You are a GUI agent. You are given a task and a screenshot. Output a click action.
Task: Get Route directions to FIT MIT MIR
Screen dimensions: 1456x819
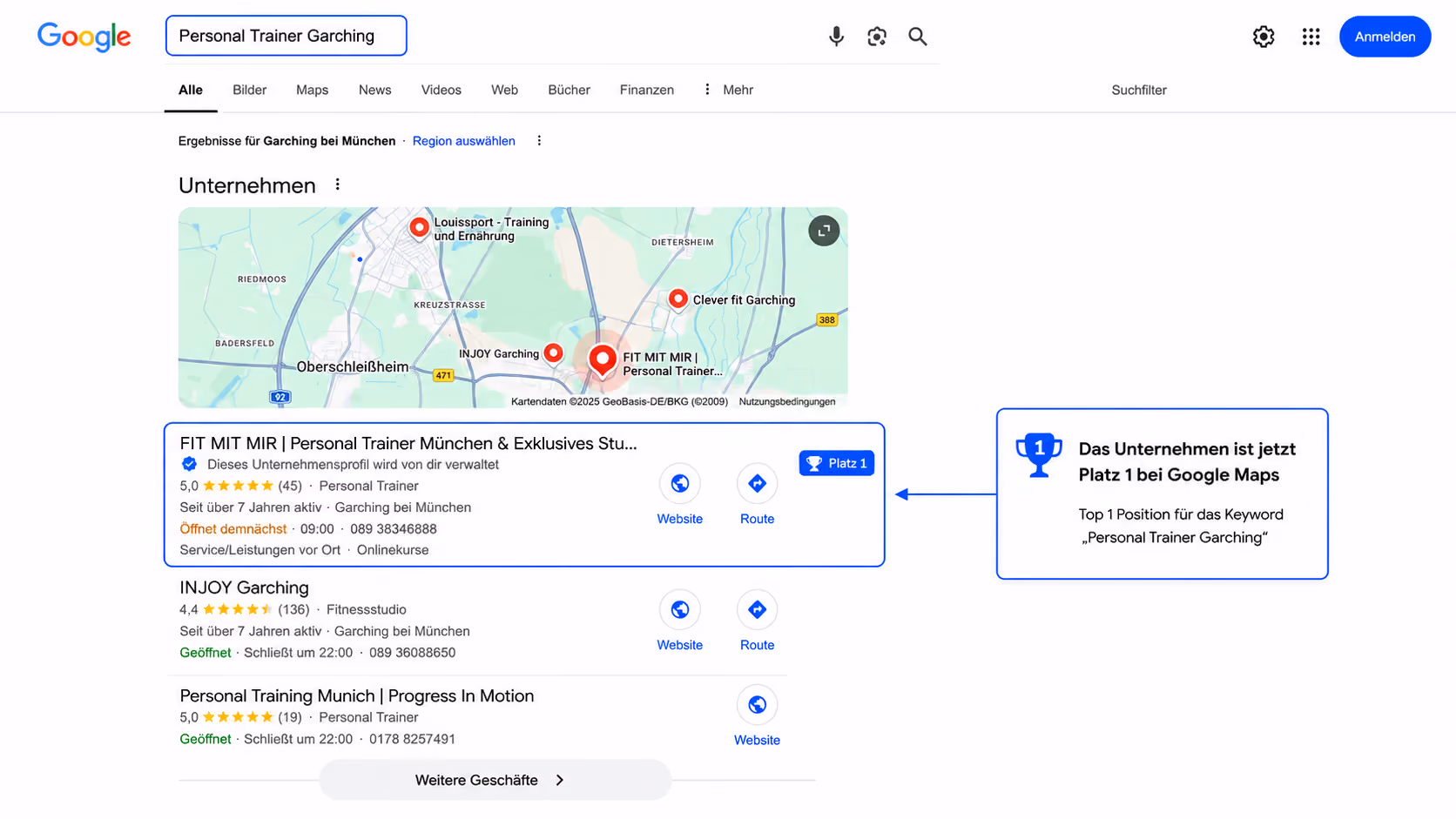(x=757, y=484)
